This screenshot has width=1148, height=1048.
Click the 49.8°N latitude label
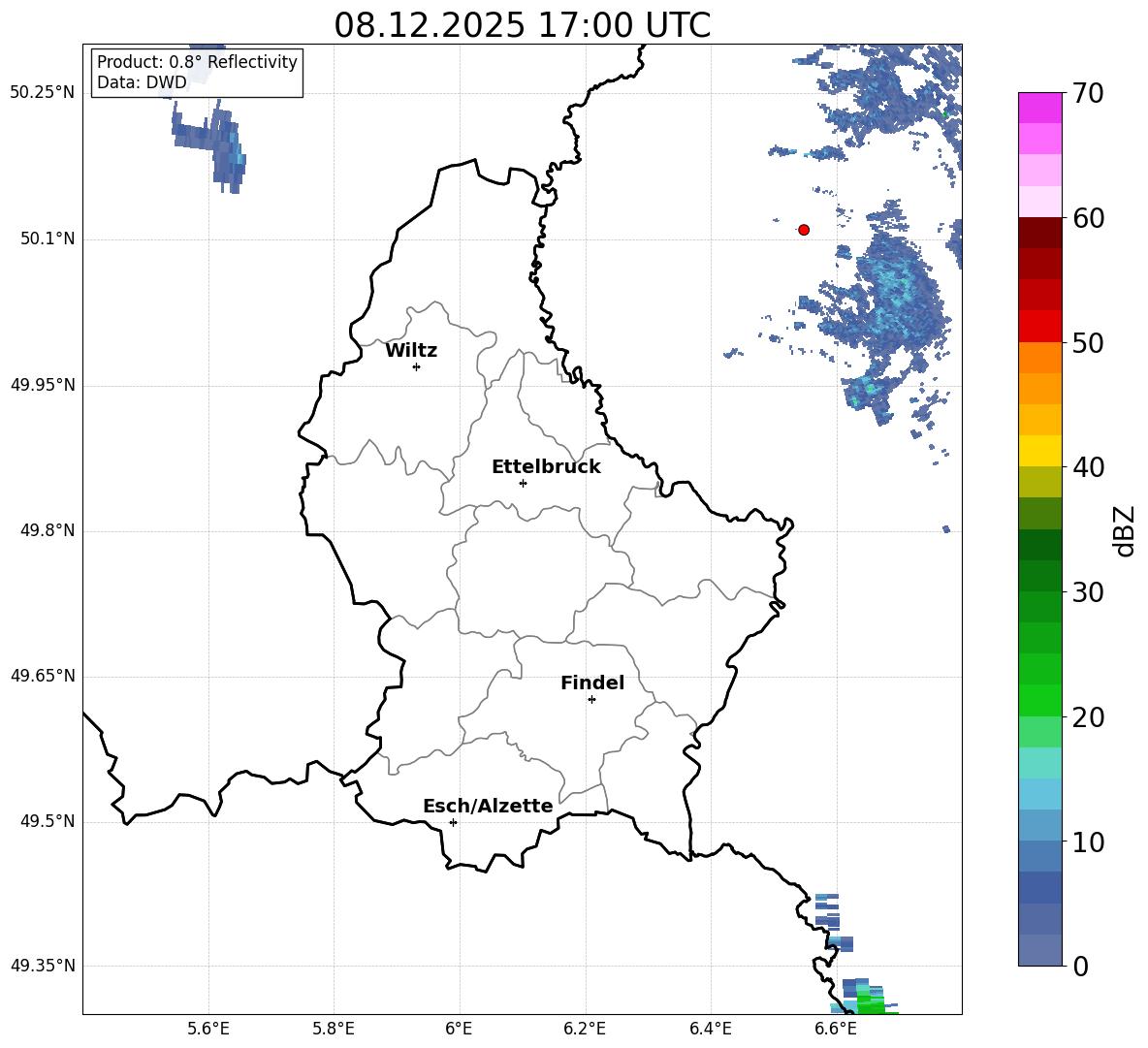[x=48, y=530]
